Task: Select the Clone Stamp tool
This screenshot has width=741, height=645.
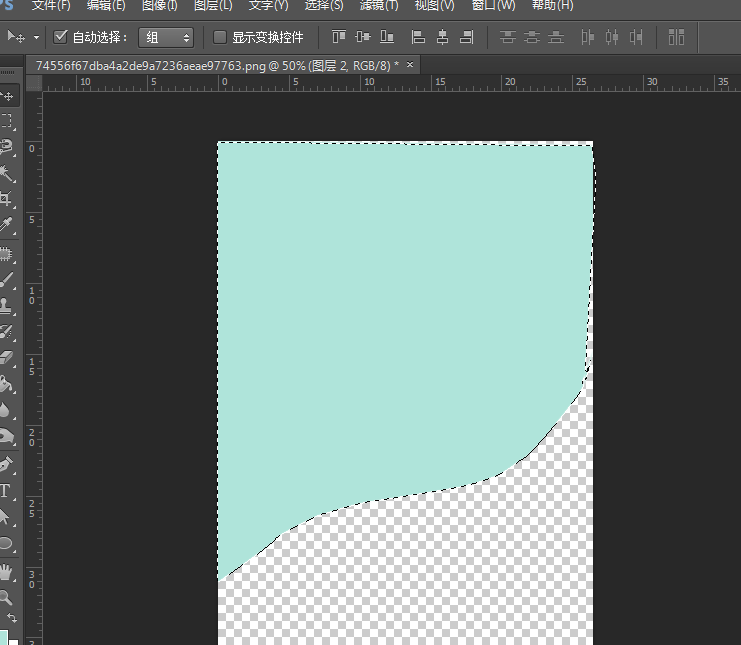Action: pos(7,306)
